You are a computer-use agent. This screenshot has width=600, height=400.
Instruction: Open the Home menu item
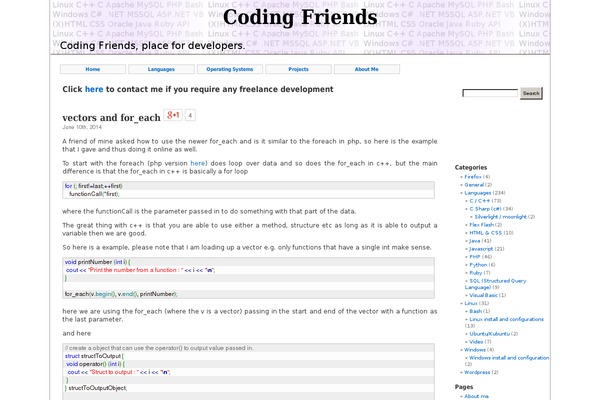click(x=93, y=70)
